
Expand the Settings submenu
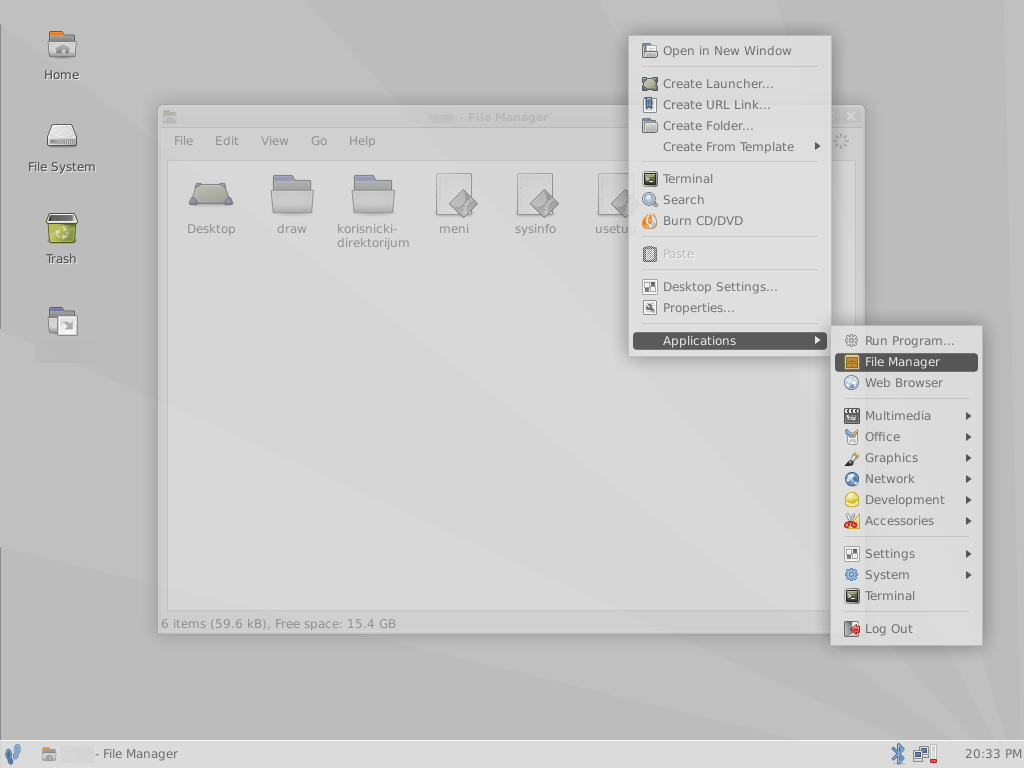pyautogui.click(x=888, y=553)
